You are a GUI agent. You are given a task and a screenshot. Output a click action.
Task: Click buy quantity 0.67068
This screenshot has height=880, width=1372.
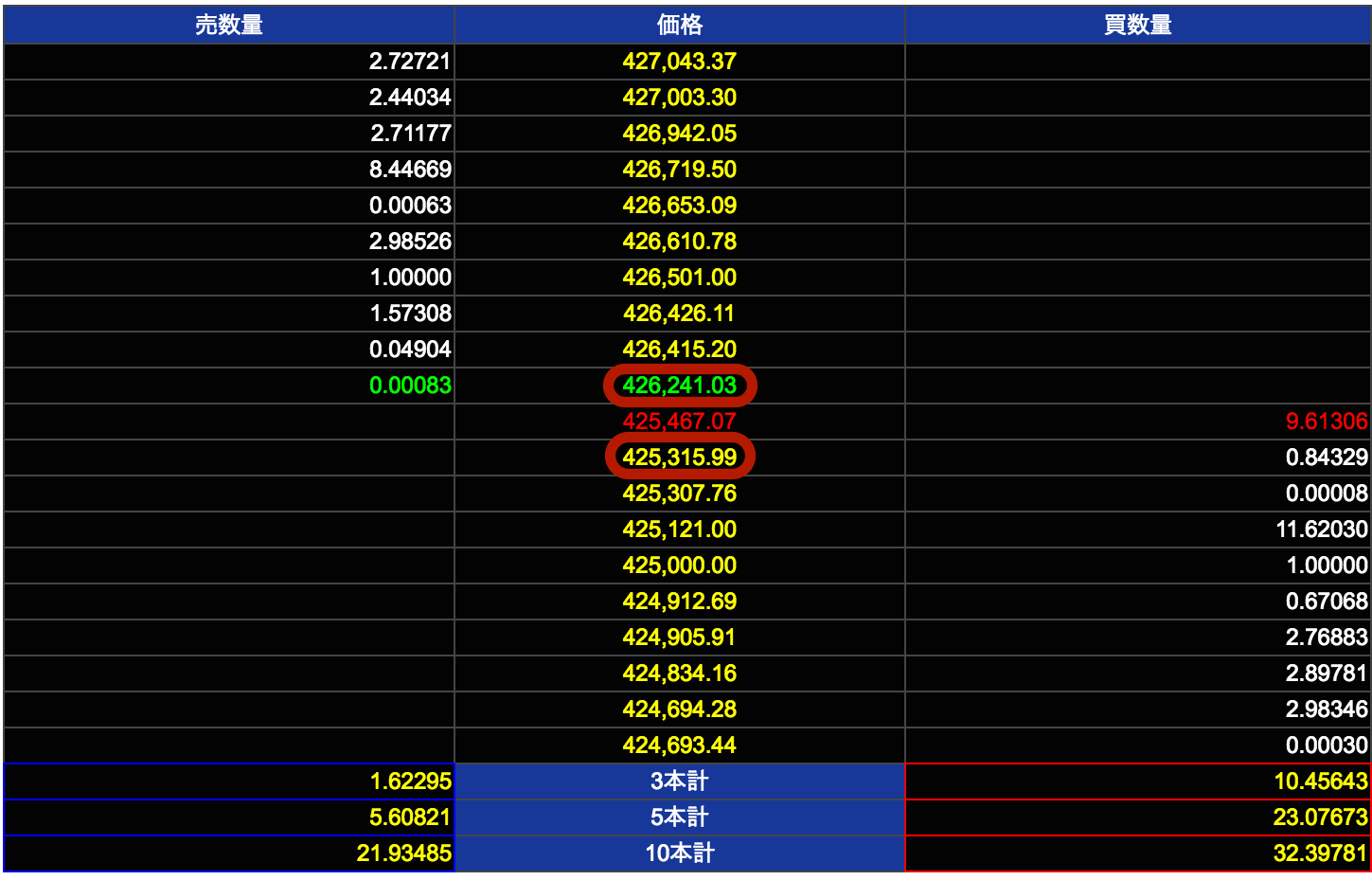point(1327,602)
